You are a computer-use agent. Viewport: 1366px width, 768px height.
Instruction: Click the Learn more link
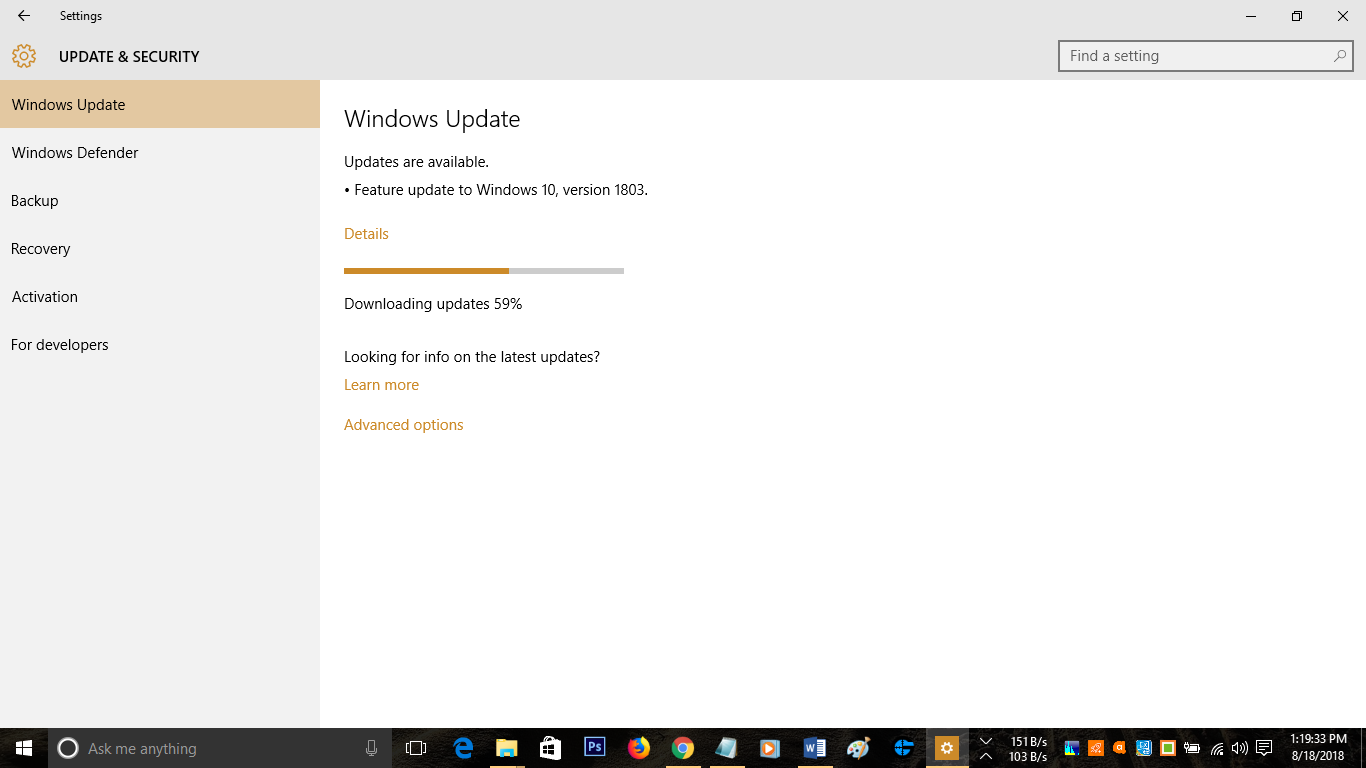381,384
